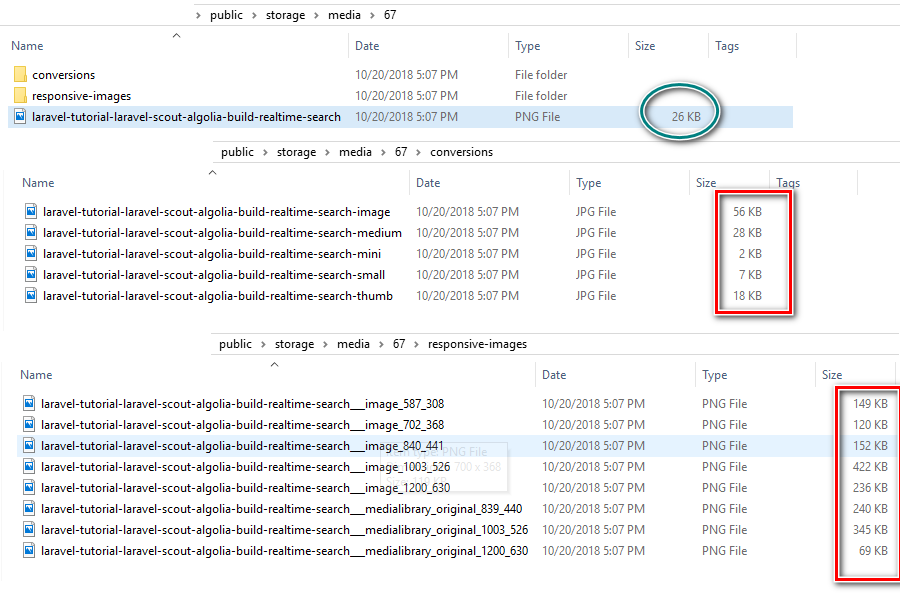Click the 422 KB size value
The image size is (900, 615).
pos(870,467)
